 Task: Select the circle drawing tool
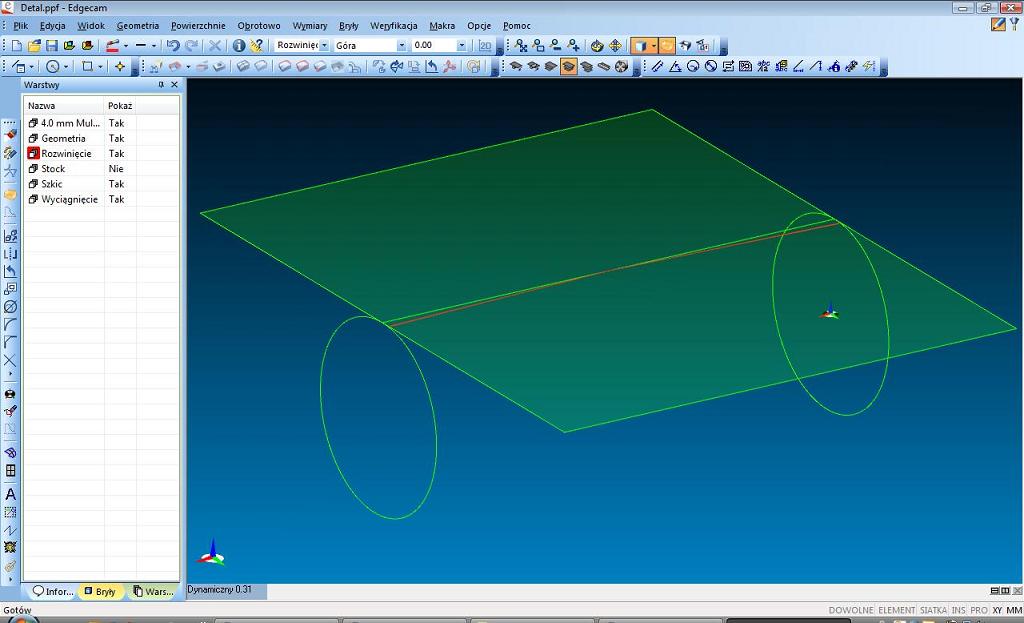(x=53, y=67)
